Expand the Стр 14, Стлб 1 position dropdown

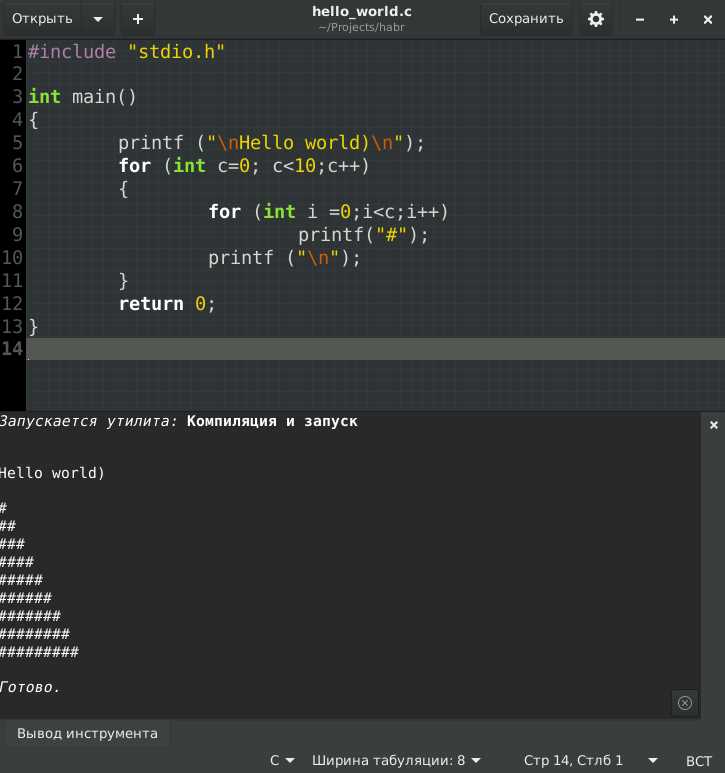tap(590, 760)
